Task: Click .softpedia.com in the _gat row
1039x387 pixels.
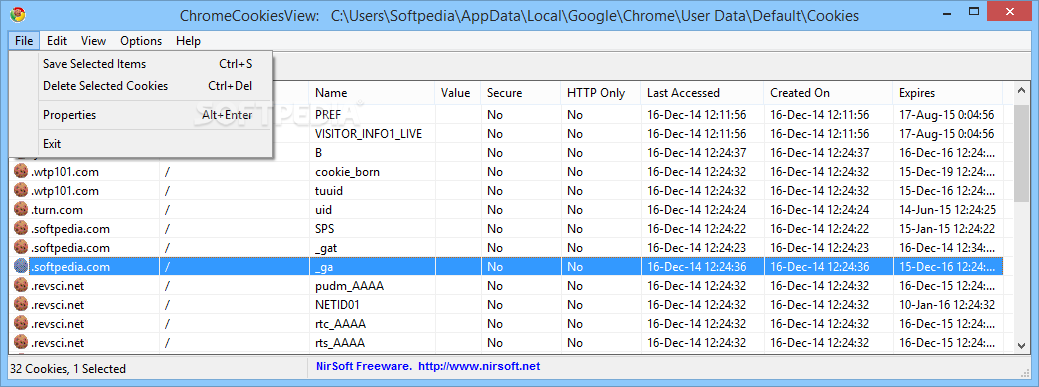Action: coord(70,248)
